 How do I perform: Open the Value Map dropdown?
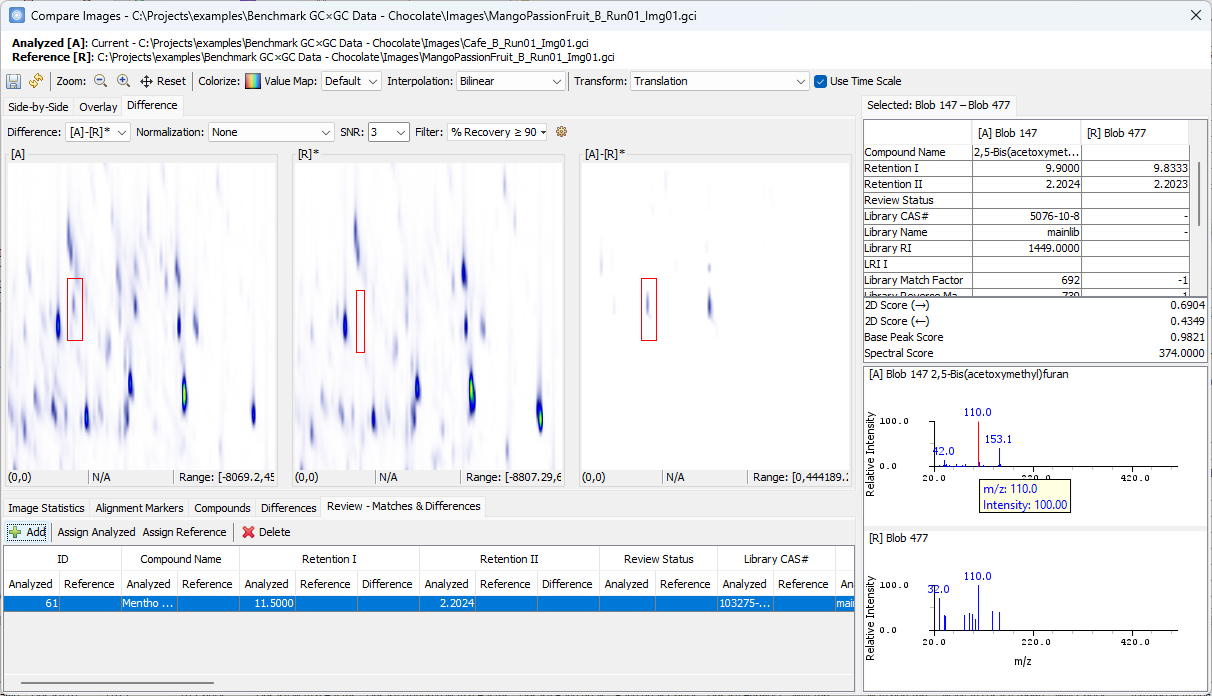[x=351, y=81]
